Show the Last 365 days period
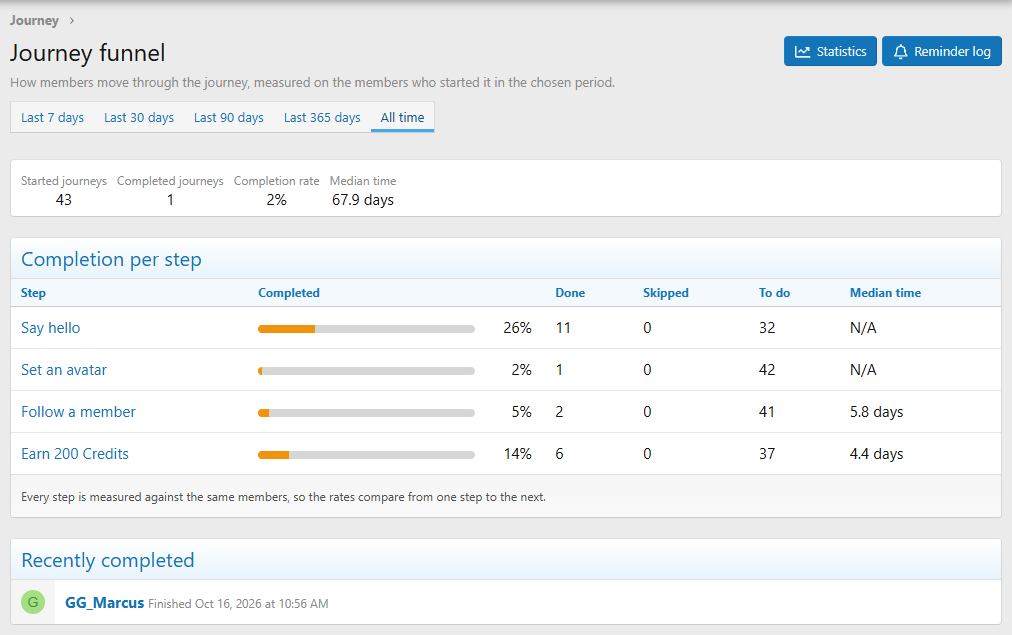 322,117
